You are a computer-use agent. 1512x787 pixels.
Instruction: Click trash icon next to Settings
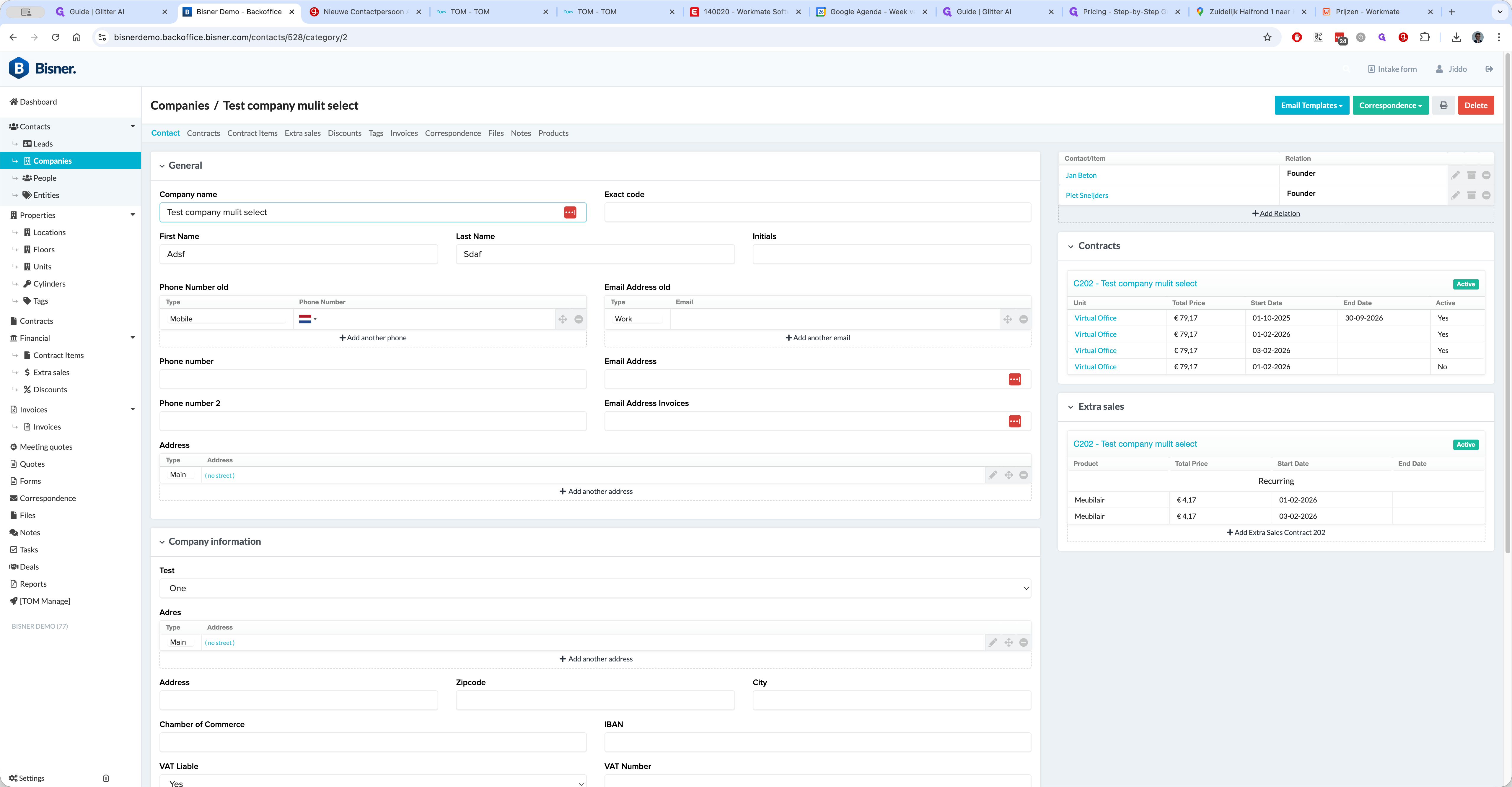click(106, 778)
